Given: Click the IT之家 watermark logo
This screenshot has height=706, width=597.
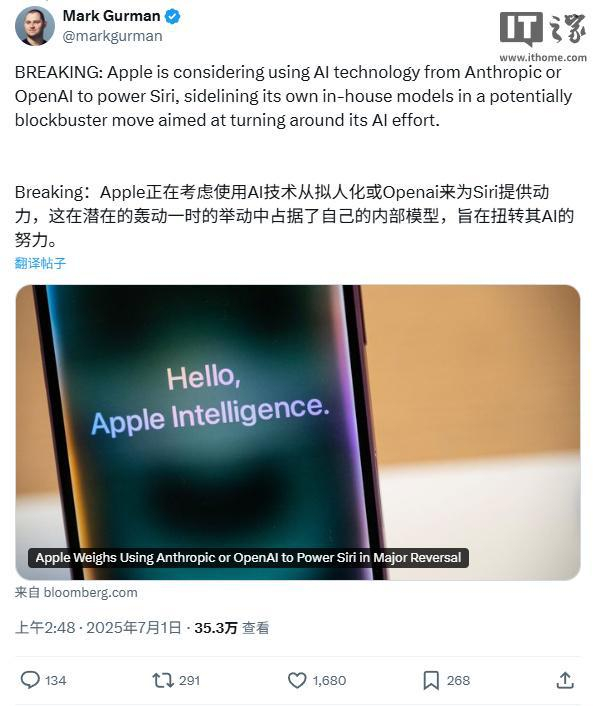Looking at the screenshot, I should tap(543, 36).
